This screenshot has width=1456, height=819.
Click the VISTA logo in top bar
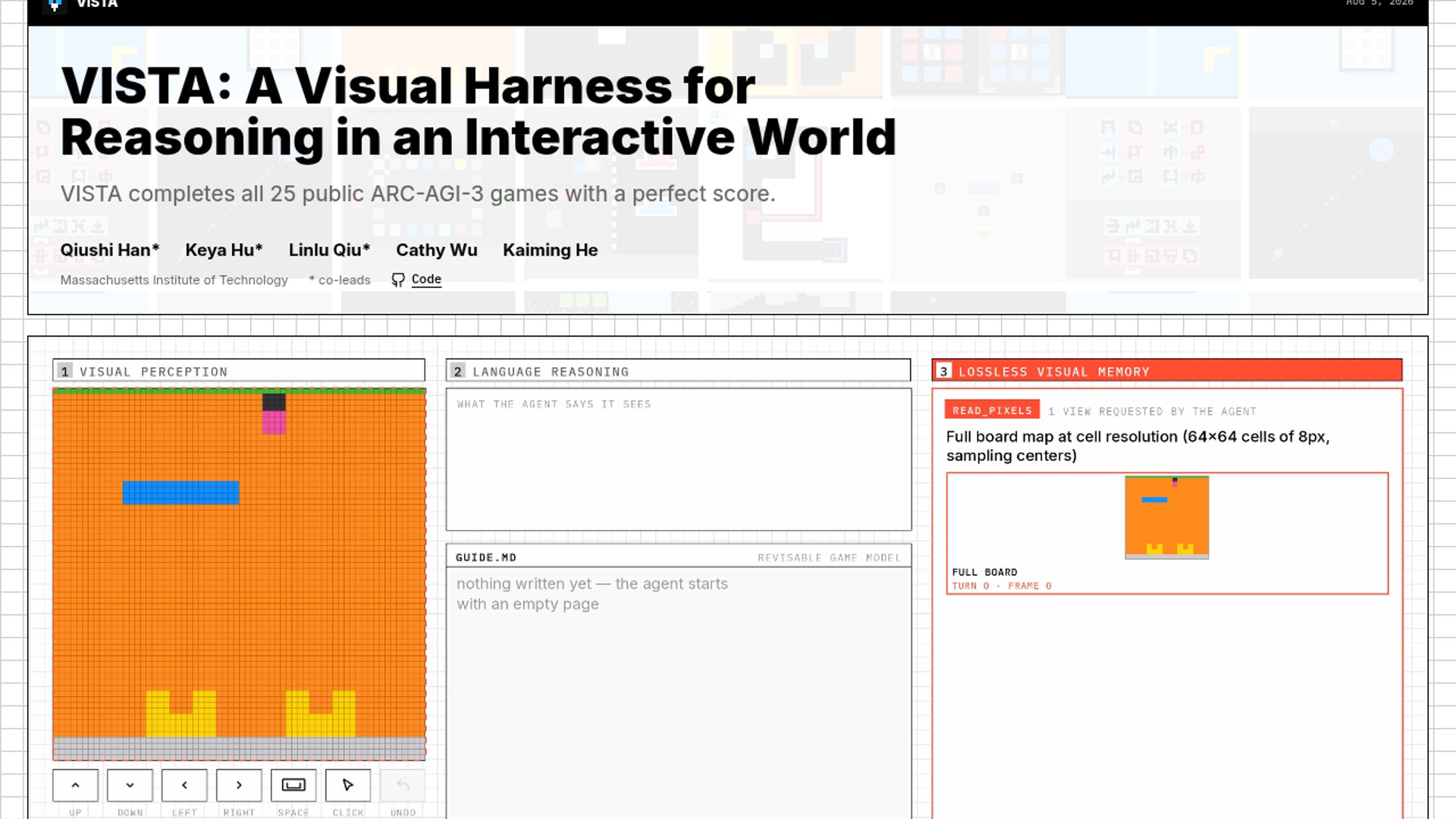pos(55,5)
